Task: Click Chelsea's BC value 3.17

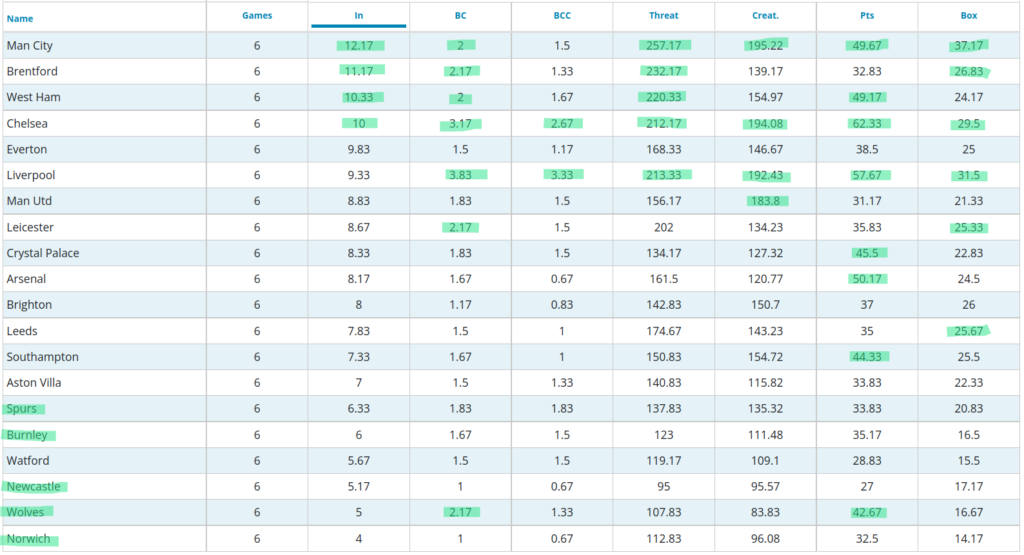Action: [x=460, y=123]
